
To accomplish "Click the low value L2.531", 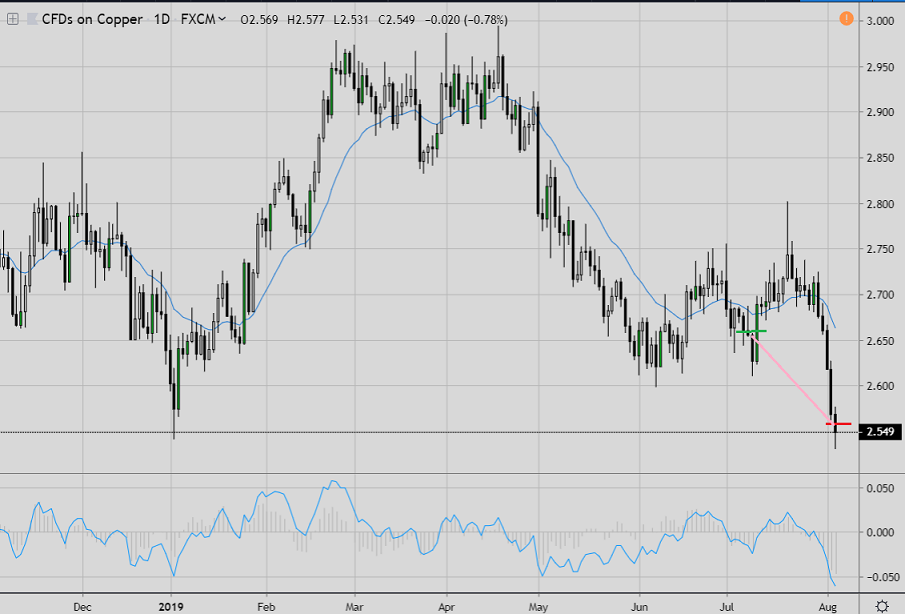I will coord(351,20).
